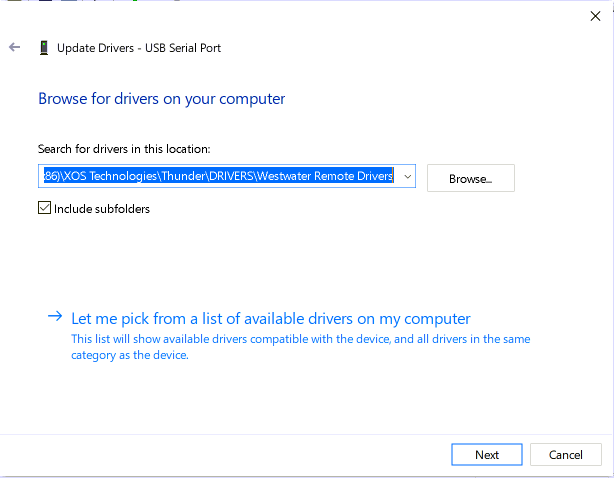Screen dimensions: 614x478
Task: Expand the driver location dropdown arrow
Action: tap(407, 177)
